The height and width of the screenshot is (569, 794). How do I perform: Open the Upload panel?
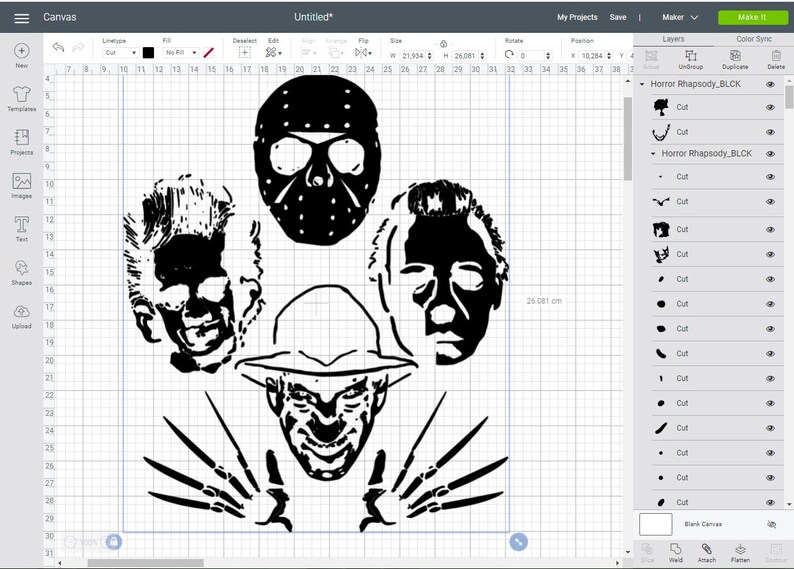(21, 316)
